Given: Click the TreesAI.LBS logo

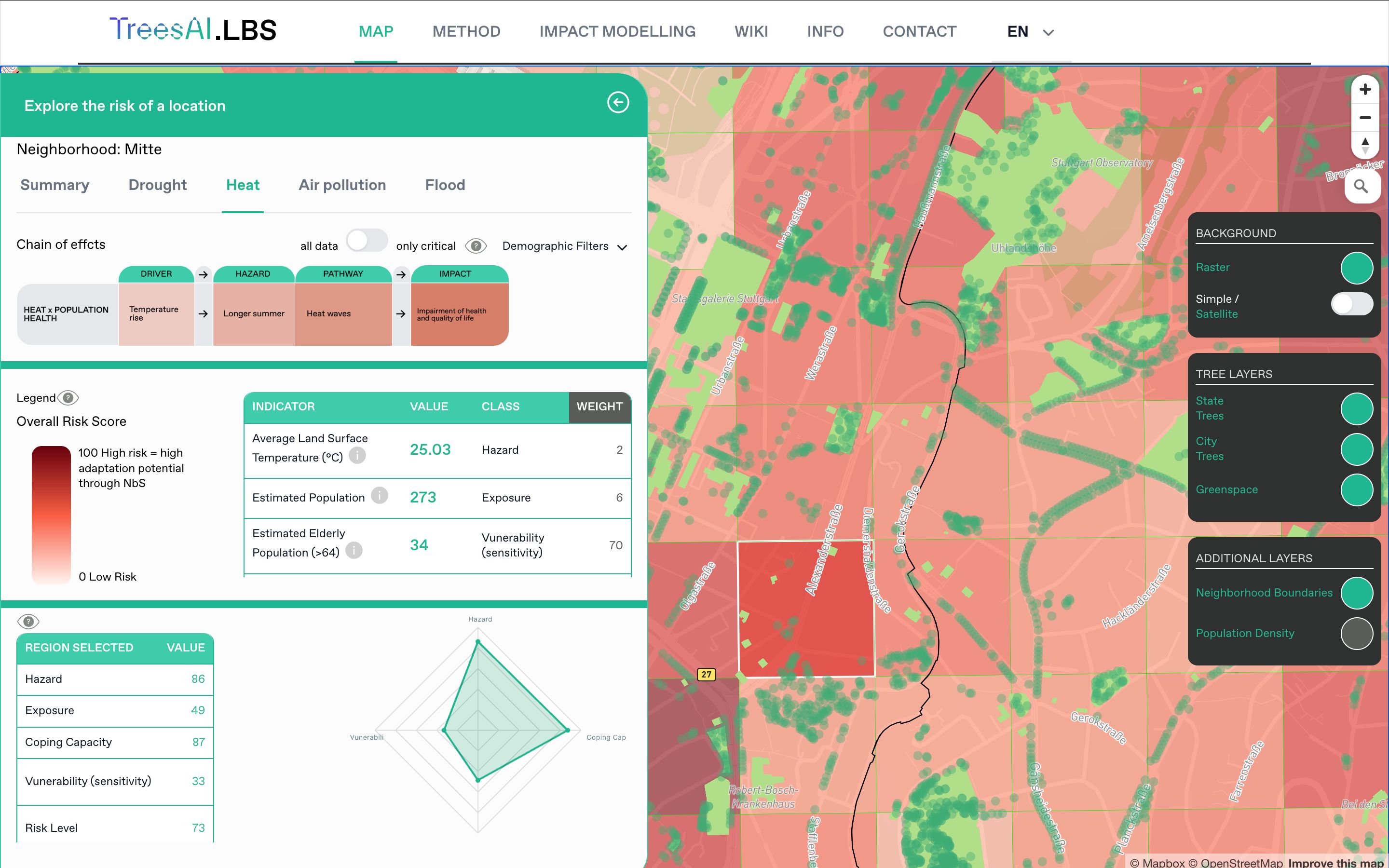Looking at the screenshot, I should point(193,30).
